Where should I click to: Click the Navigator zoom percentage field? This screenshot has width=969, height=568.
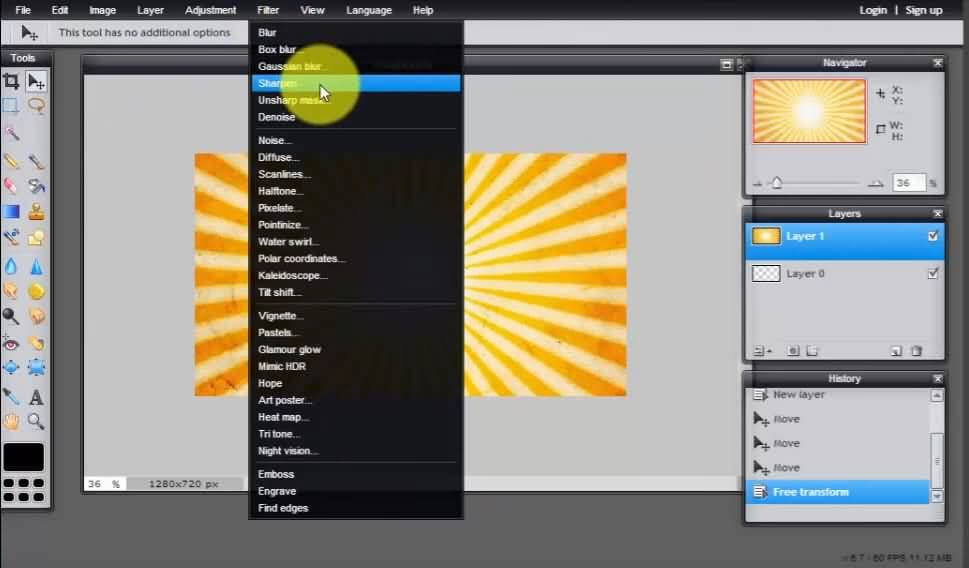[908, 183]
